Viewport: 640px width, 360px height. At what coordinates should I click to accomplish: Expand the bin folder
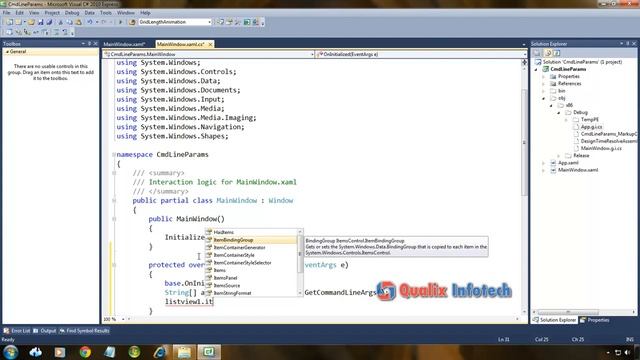coord(544,91)
